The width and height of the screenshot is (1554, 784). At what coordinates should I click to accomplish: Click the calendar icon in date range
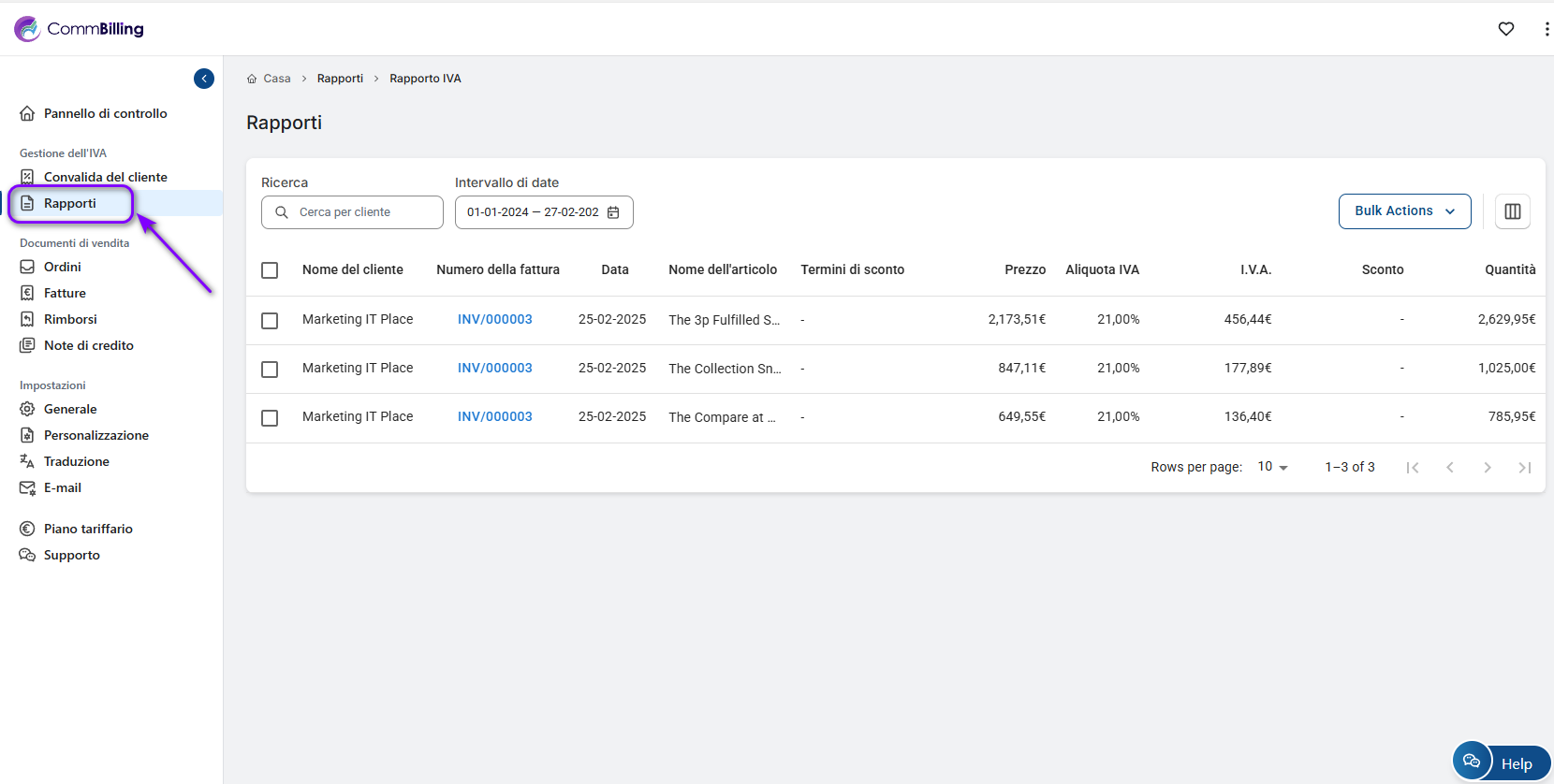(x=613, y=212)
